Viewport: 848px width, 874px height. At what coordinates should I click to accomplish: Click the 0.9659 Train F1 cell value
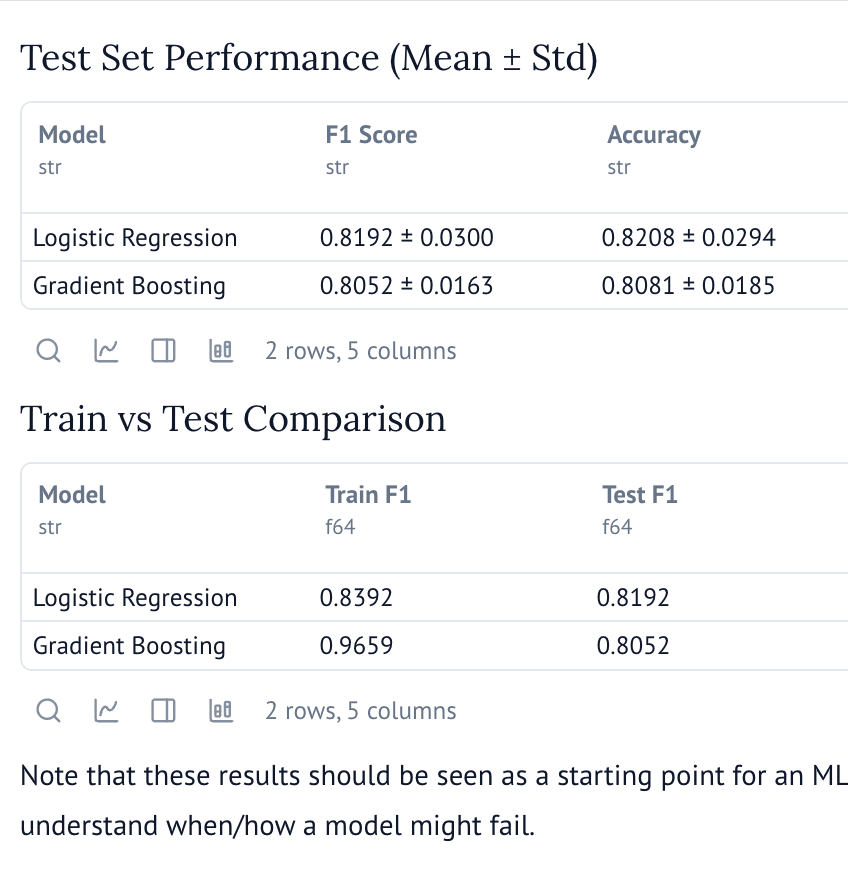pos(356,646)
